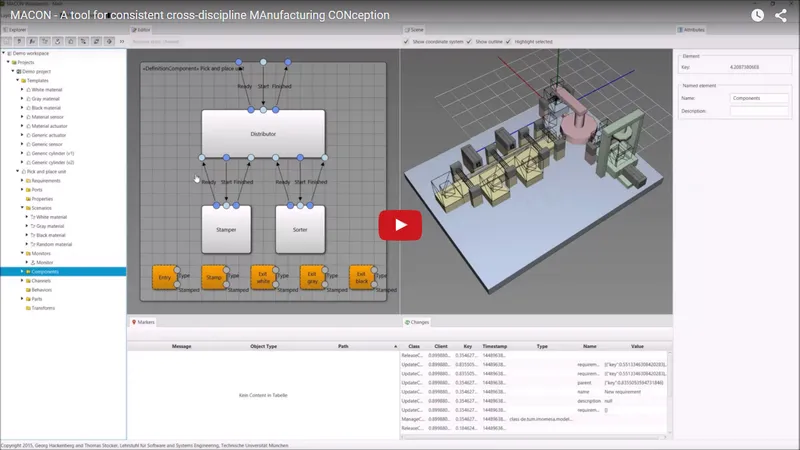Expand the Generic cylinder (v1) node
Viewport: 800px width, 450px height.
pyautogui.click(x=22, y=153)
